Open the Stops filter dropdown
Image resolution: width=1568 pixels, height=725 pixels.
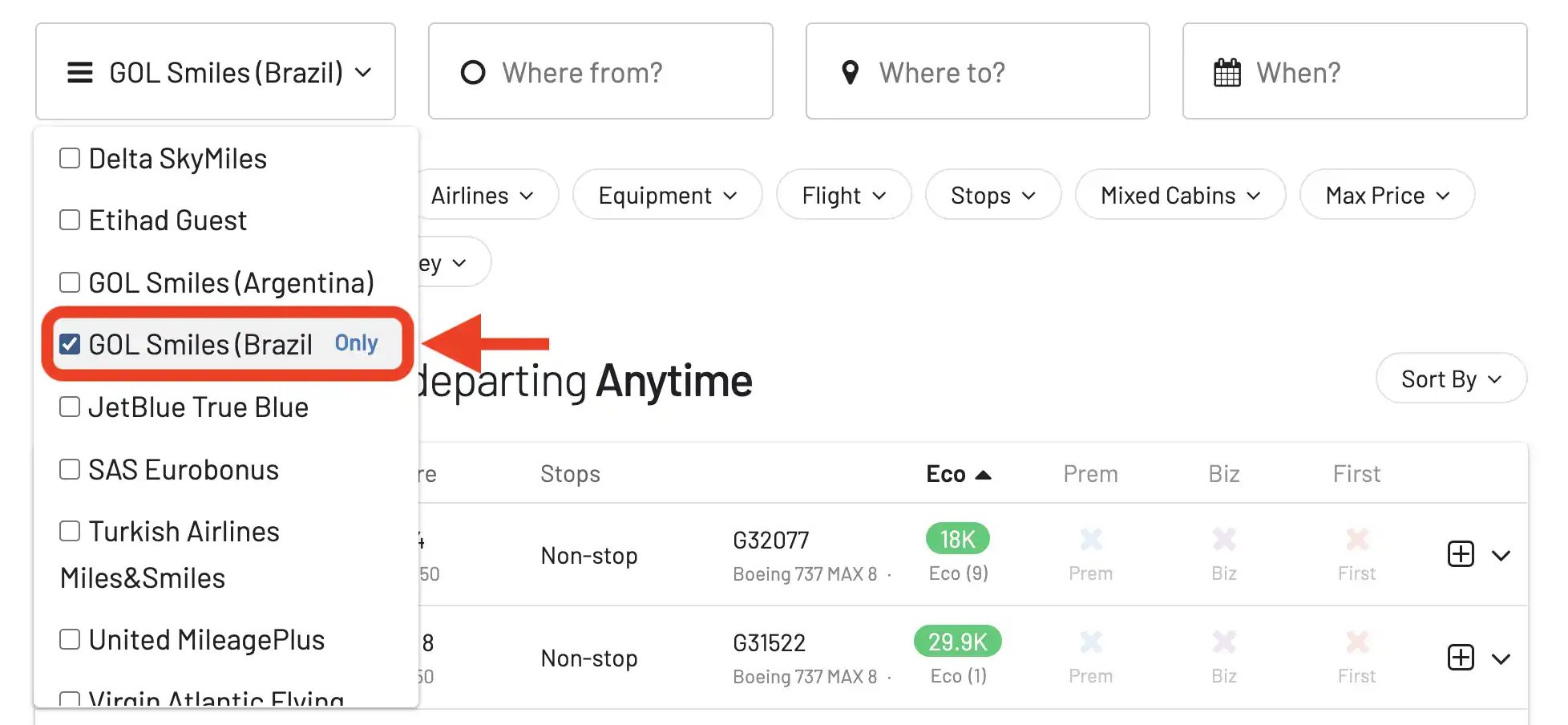click(993, 195)
